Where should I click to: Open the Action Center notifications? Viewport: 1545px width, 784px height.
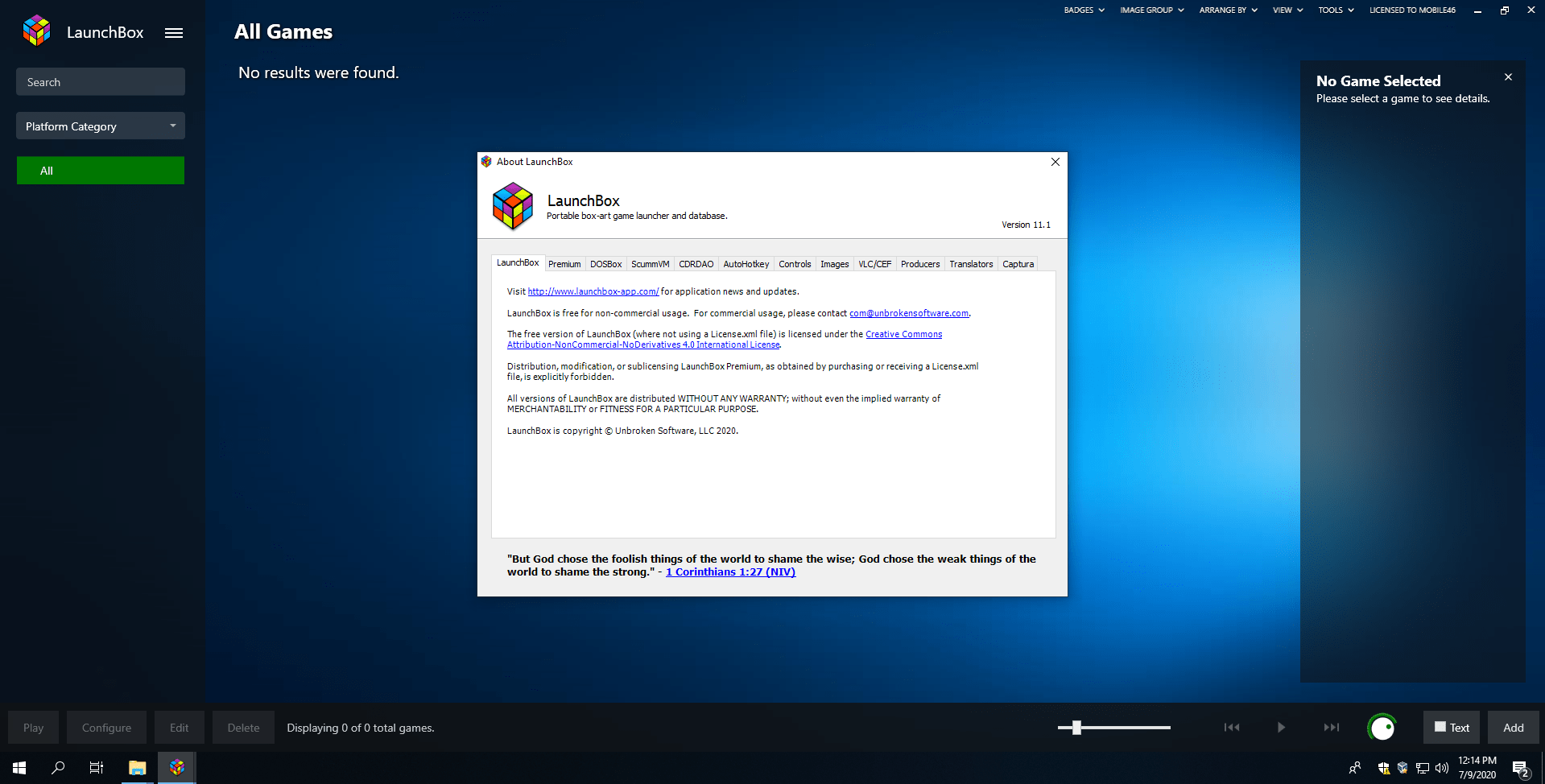[1520, 768]
